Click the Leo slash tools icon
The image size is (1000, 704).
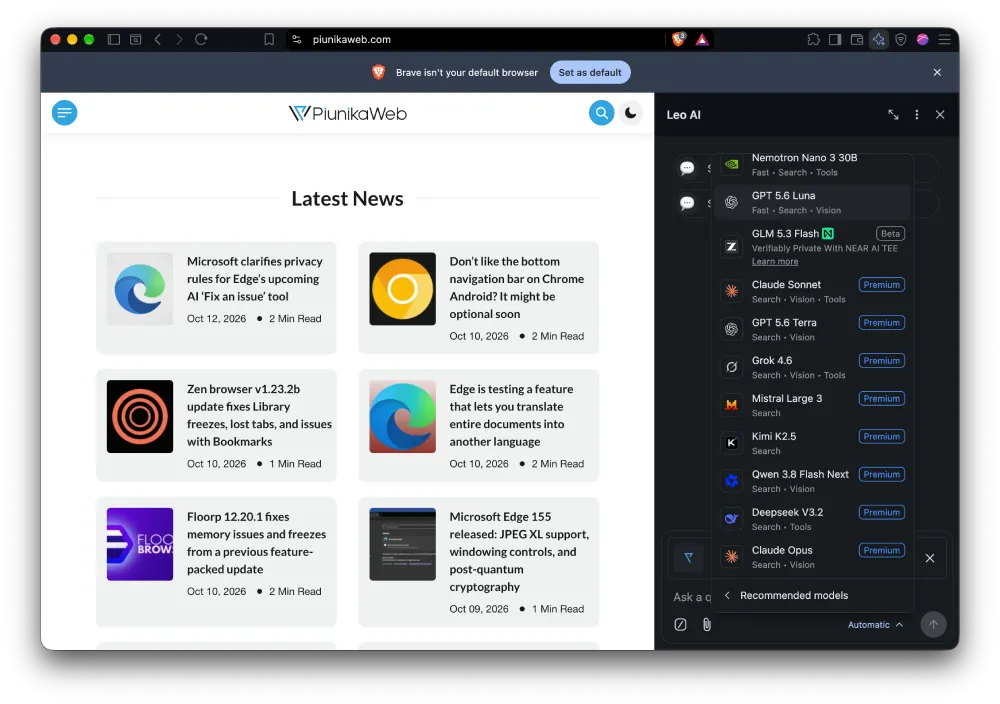click(680, 625)
